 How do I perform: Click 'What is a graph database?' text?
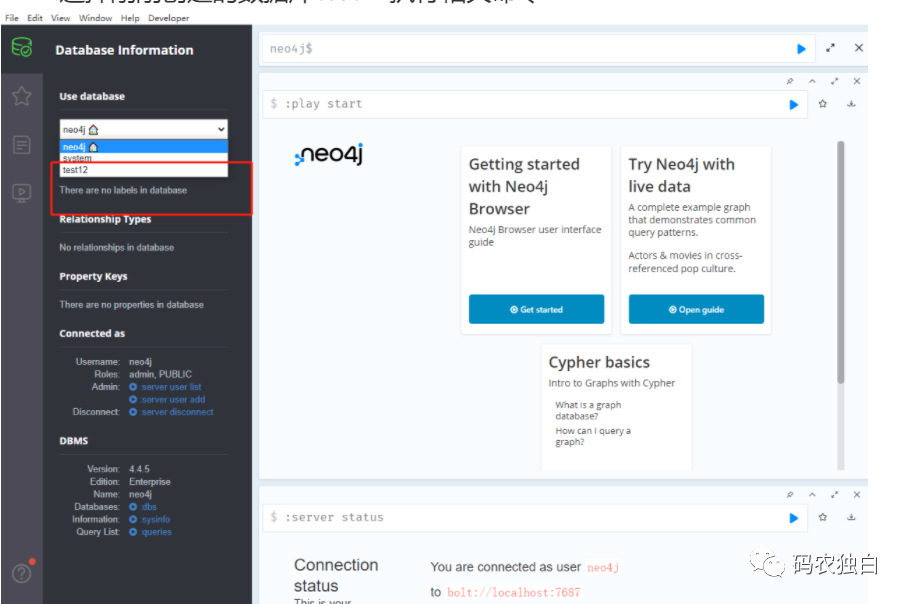[x=588, y=410]
